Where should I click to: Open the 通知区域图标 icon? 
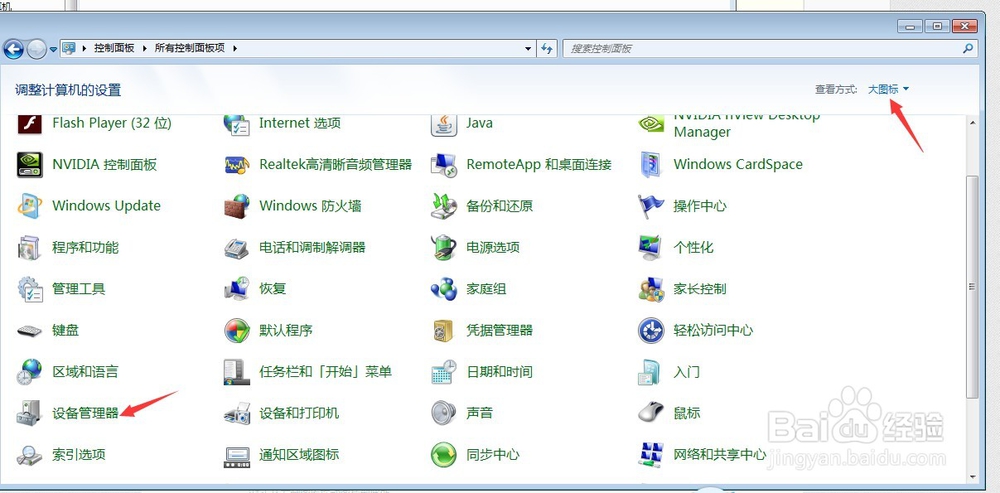click(x=237, y=455)
